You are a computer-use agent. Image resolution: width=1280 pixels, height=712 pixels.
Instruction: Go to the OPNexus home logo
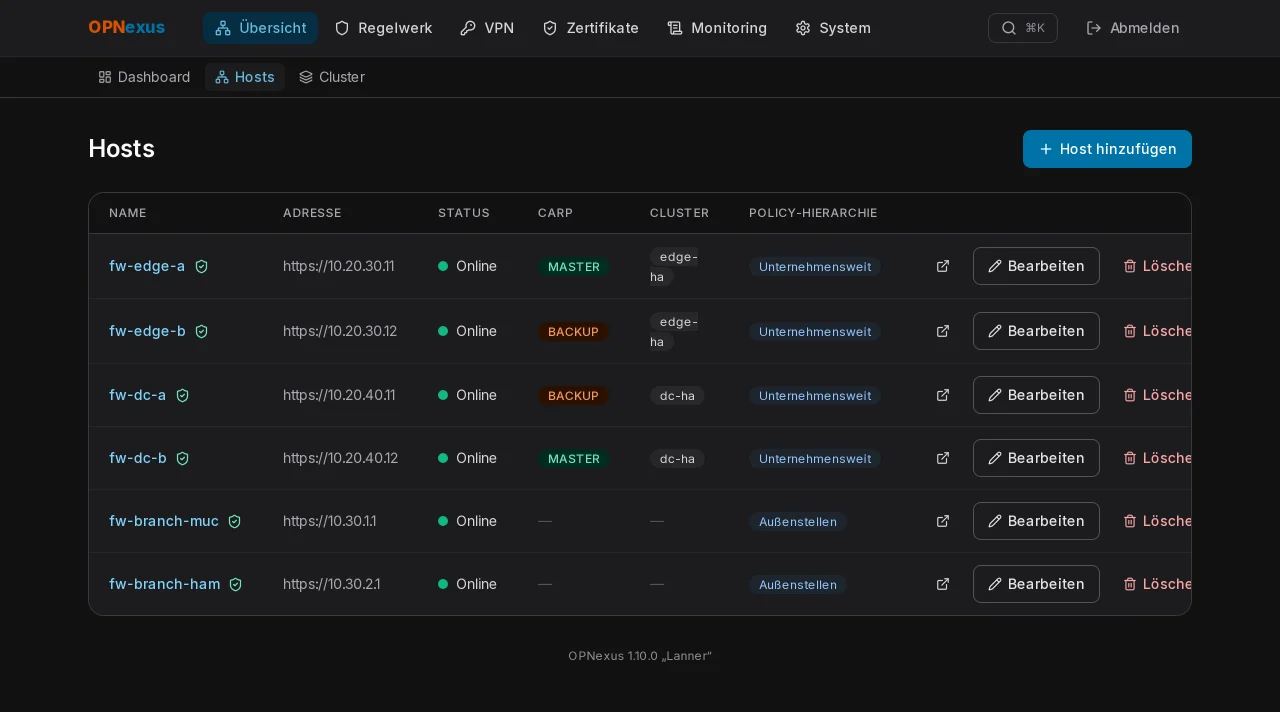click(127, 28)
